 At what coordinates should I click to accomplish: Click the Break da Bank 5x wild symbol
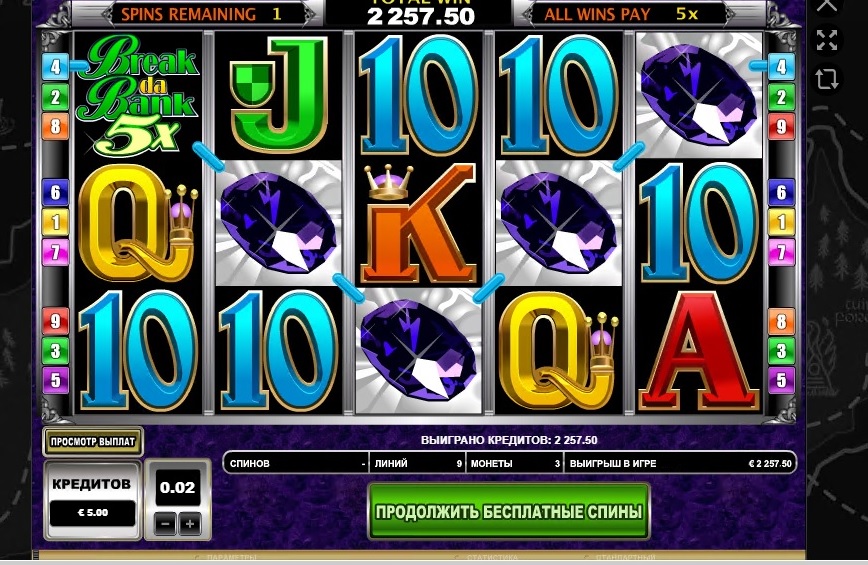[x=138, y=95]
